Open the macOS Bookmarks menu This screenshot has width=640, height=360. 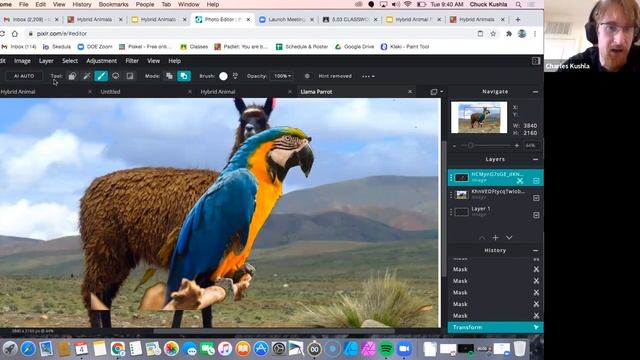pyautogui.click(x=113, y=4)
